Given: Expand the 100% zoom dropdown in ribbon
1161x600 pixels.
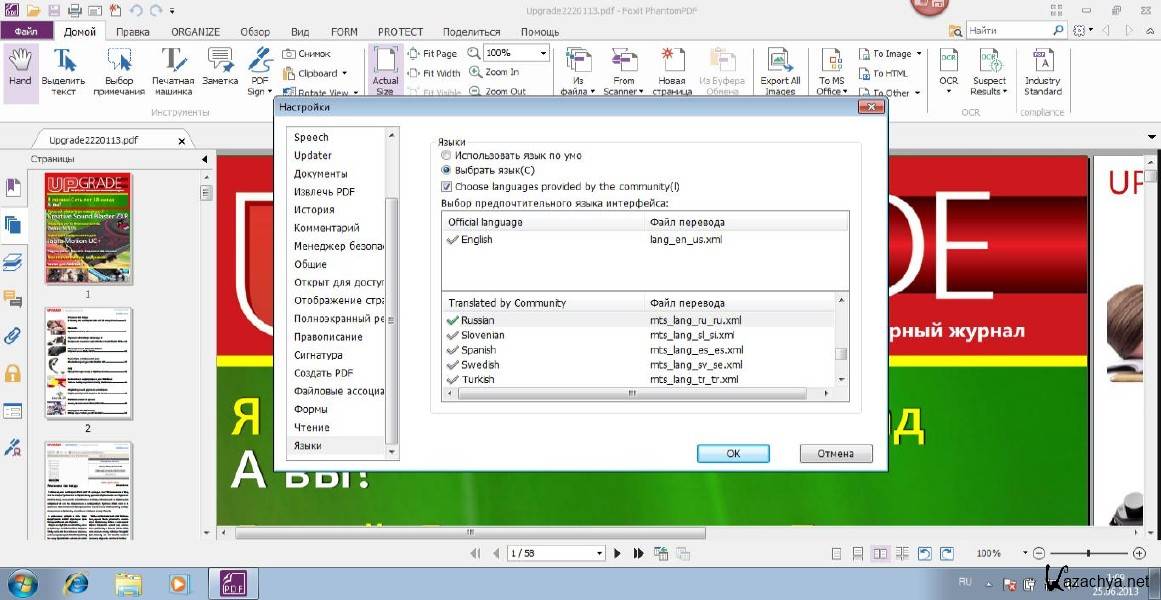Looking at the screenshot, I should tap(543, 53).
